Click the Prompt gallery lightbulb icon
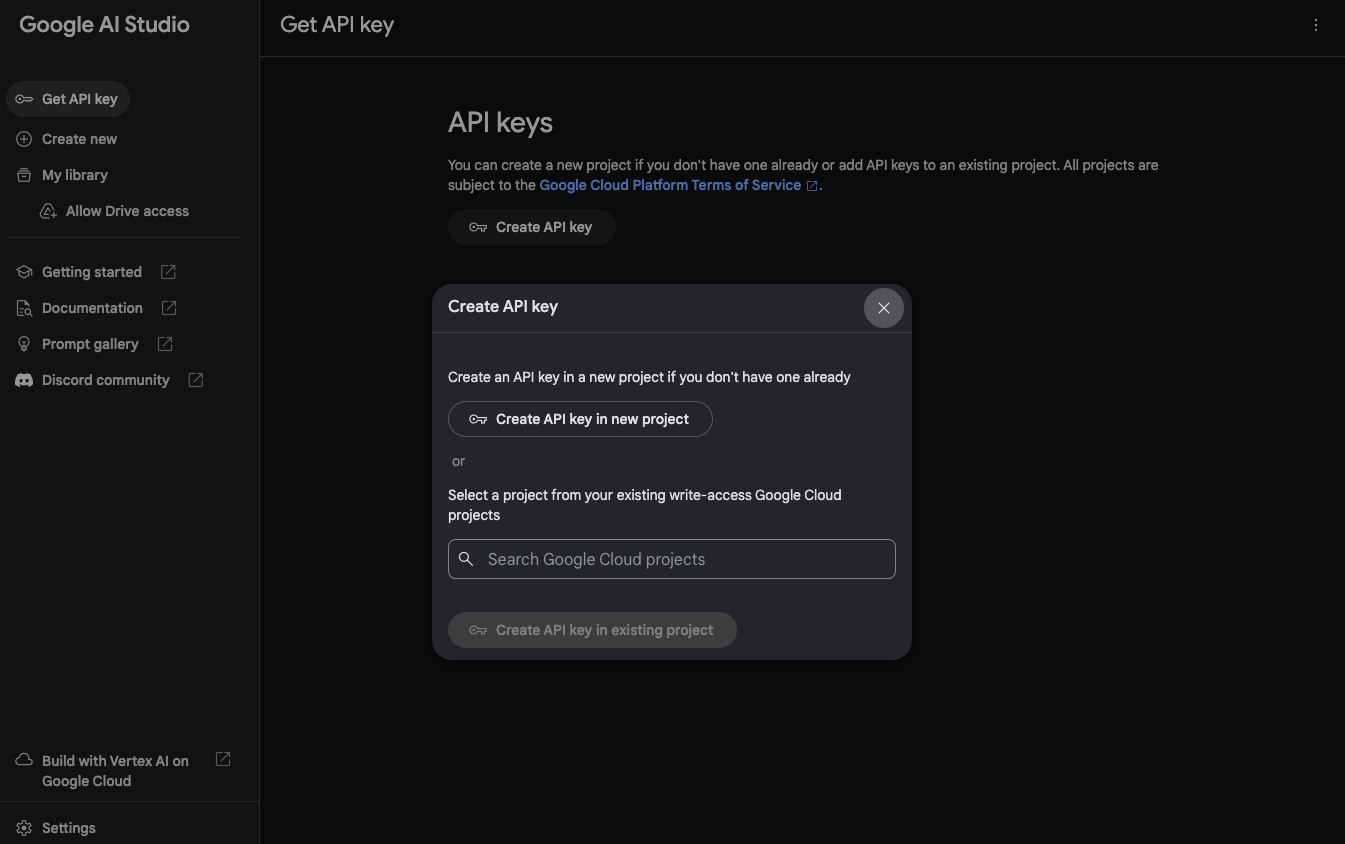The image size is (1345, 844). coord(24,344)
